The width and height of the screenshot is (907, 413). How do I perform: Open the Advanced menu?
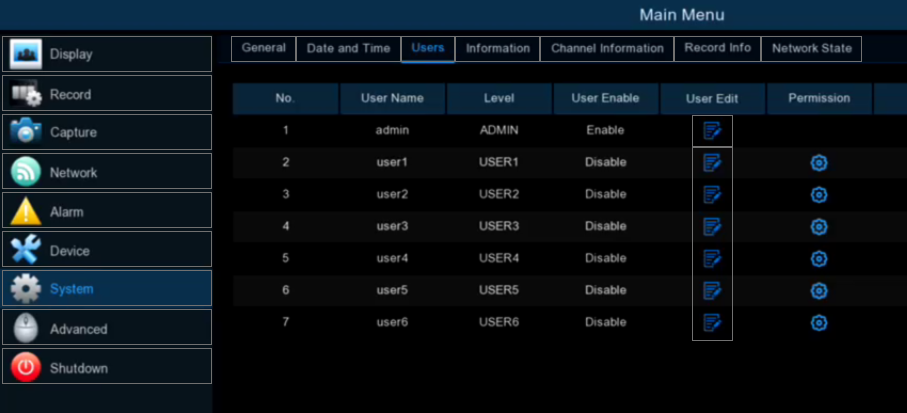click(x=107, y=327)
